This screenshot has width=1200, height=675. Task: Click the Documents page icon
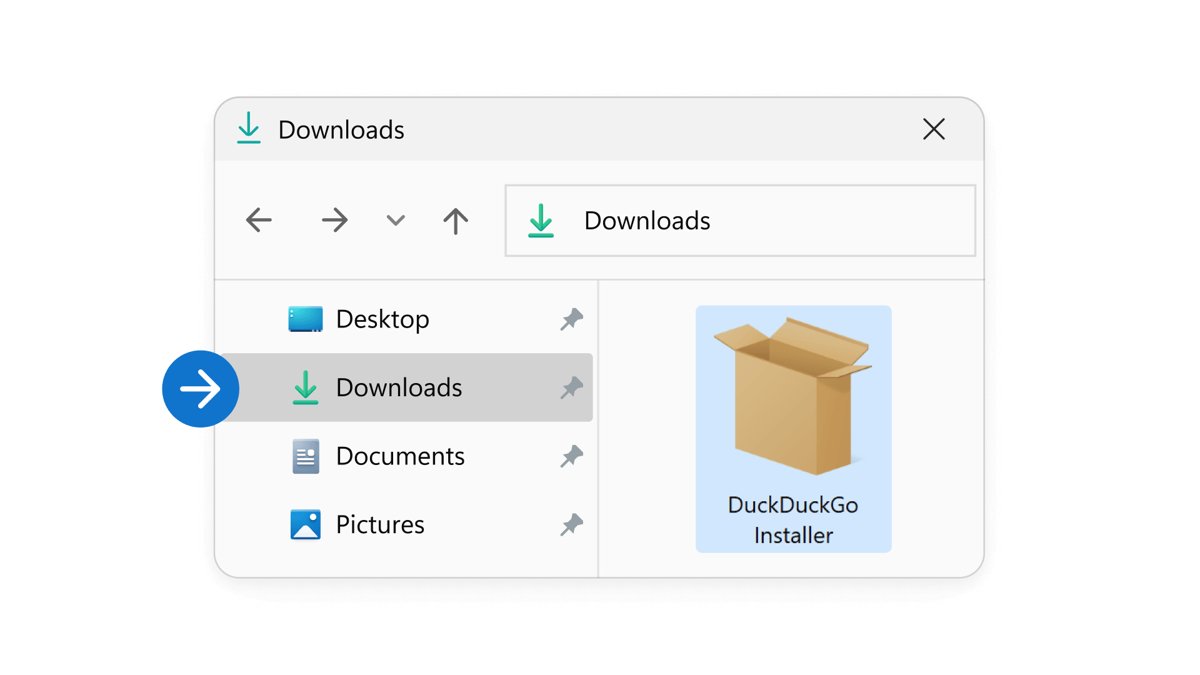pyautogui.click(x=306, y=456)
